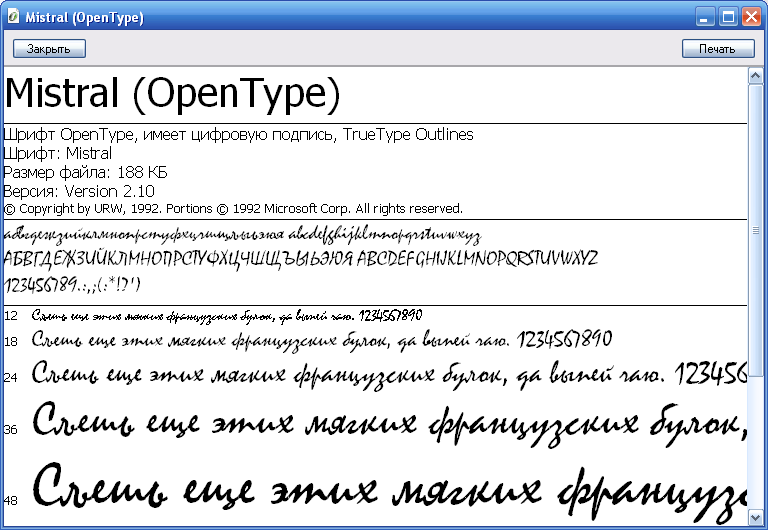Click the font viewer title bar icon
Viewport: 768px width, 530px height.
[13, 17]
